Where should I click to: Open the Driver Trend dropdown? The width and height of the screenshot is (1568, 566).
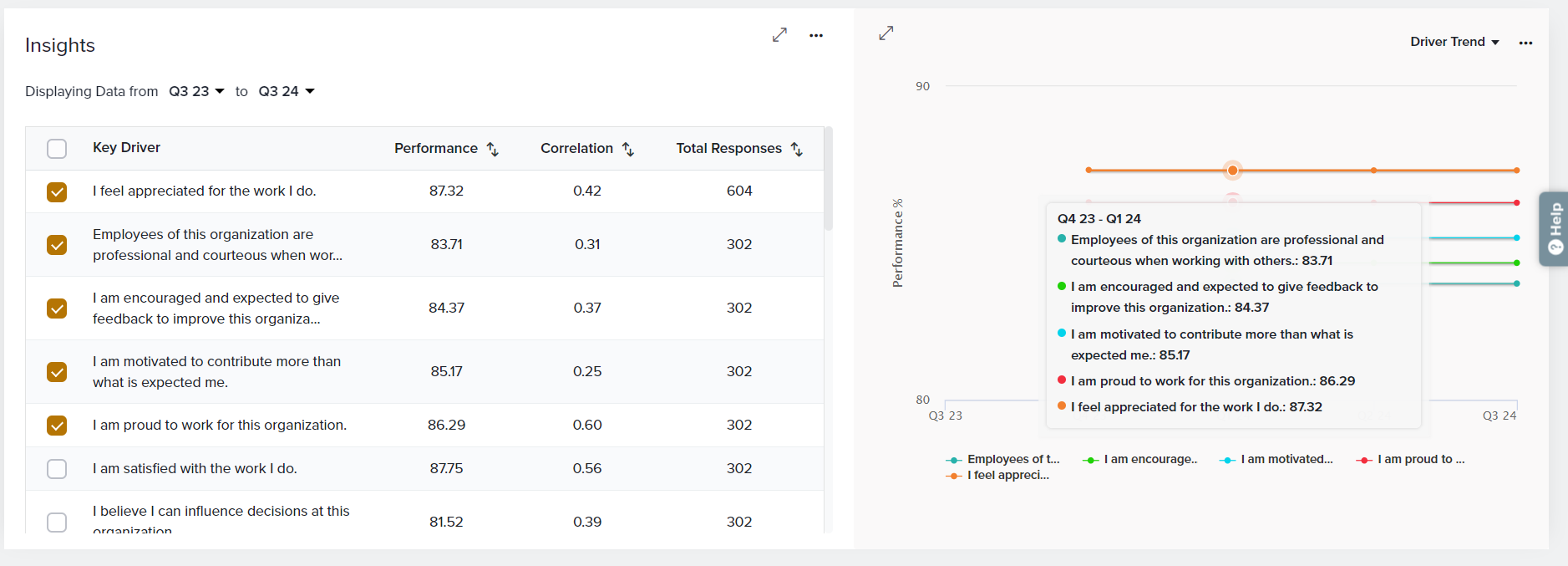tap(1454, 42)
